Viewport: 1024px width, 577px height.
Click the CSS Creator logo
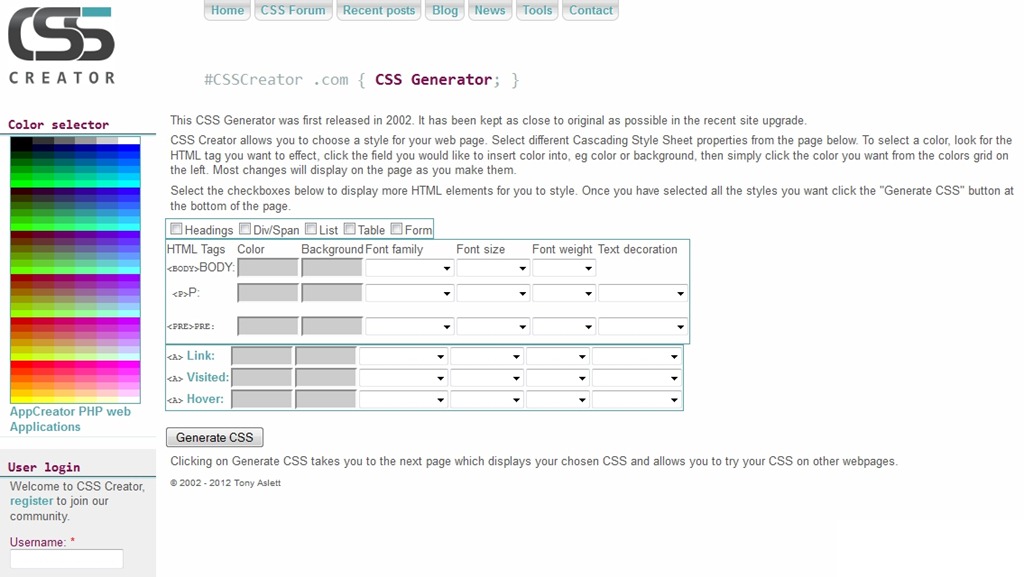[61, 46]
